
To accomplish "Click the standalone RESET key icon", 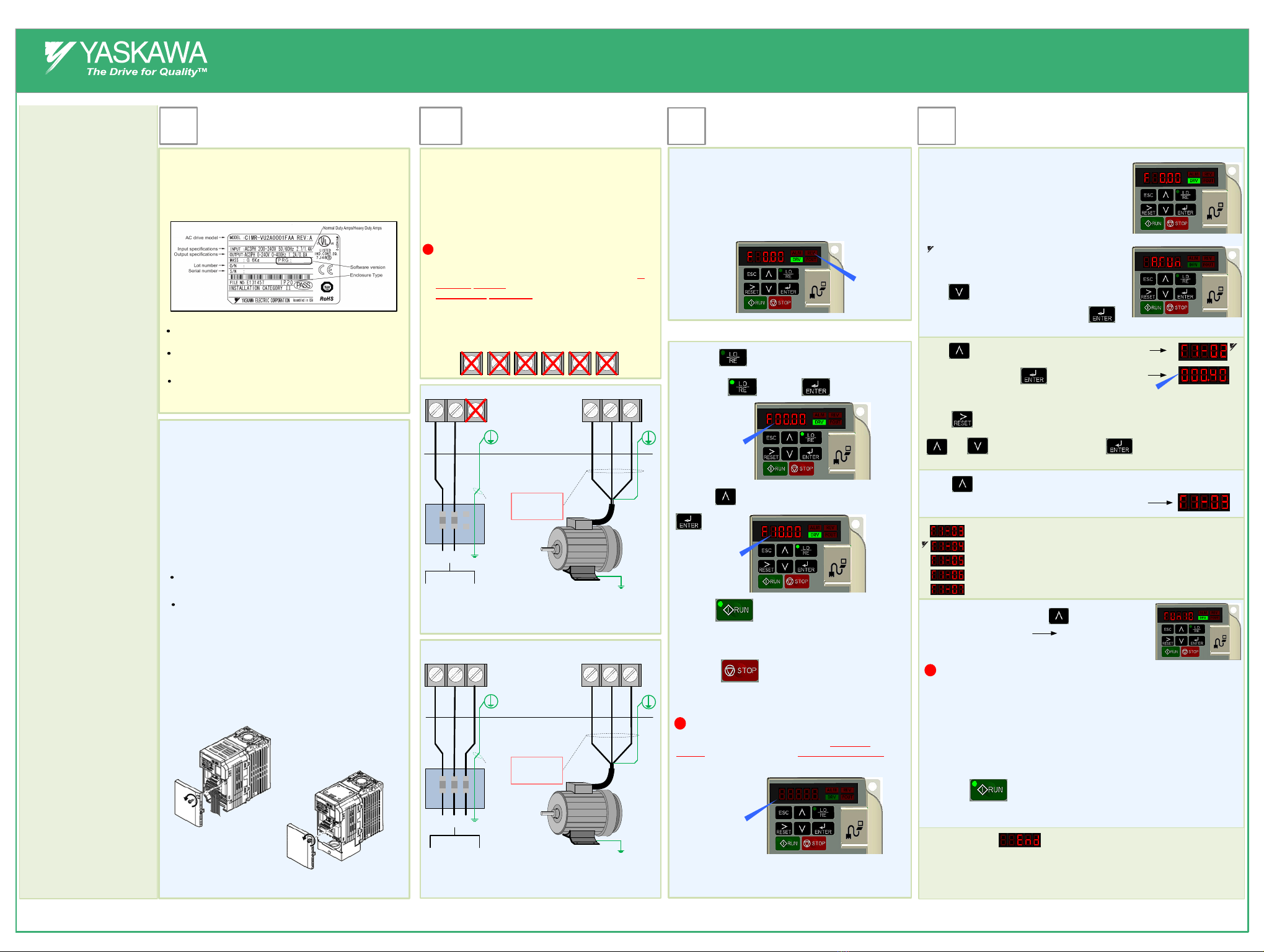I will click(x=962, y=420).
